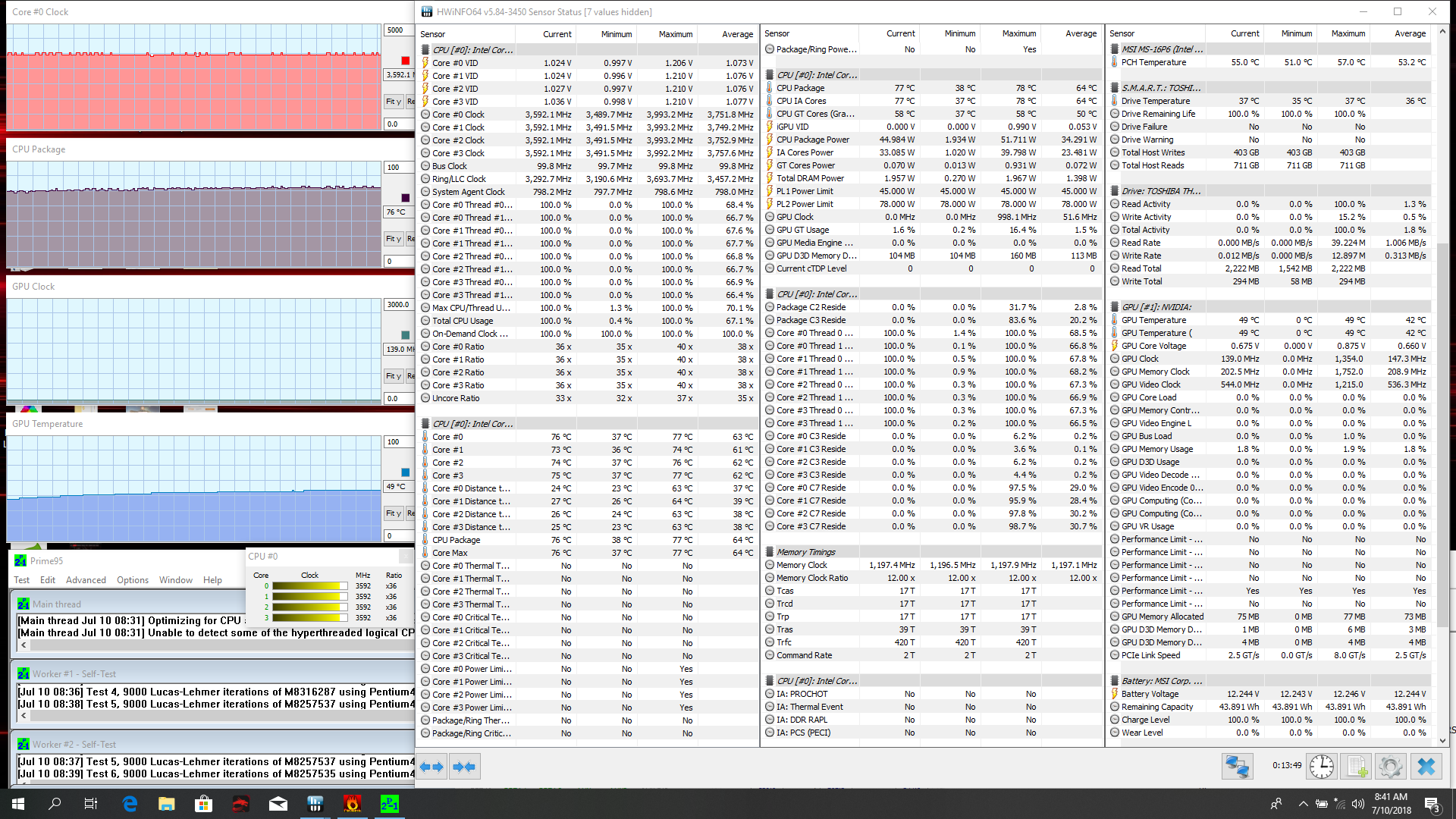Open Windows Start menu
Screen dimensions: 1456x819
(18, 804)
